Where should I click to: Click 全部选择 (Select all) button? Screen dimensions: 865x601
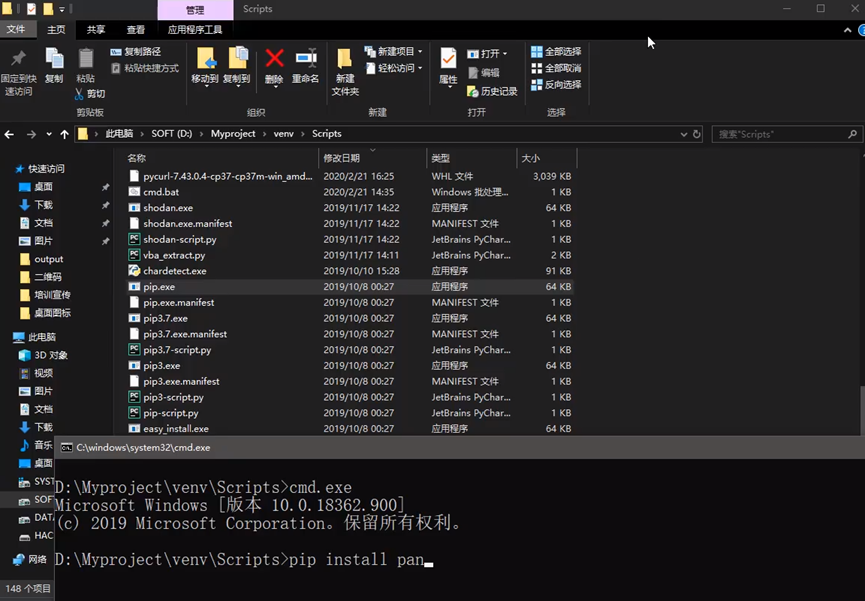[556, 52]
